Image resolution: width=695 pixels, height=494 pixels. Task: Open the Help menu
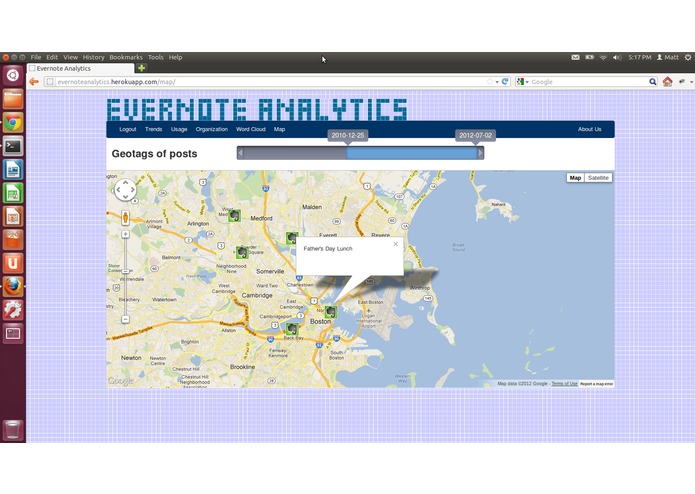(x=176, y=57)
